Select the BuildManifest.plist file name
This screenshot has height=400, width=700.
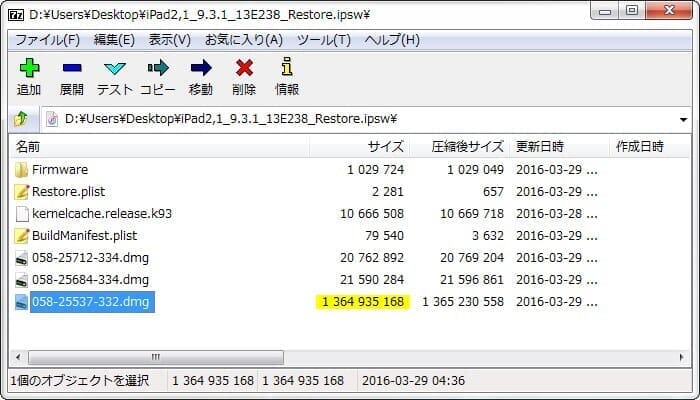click(x=84, y=235)
